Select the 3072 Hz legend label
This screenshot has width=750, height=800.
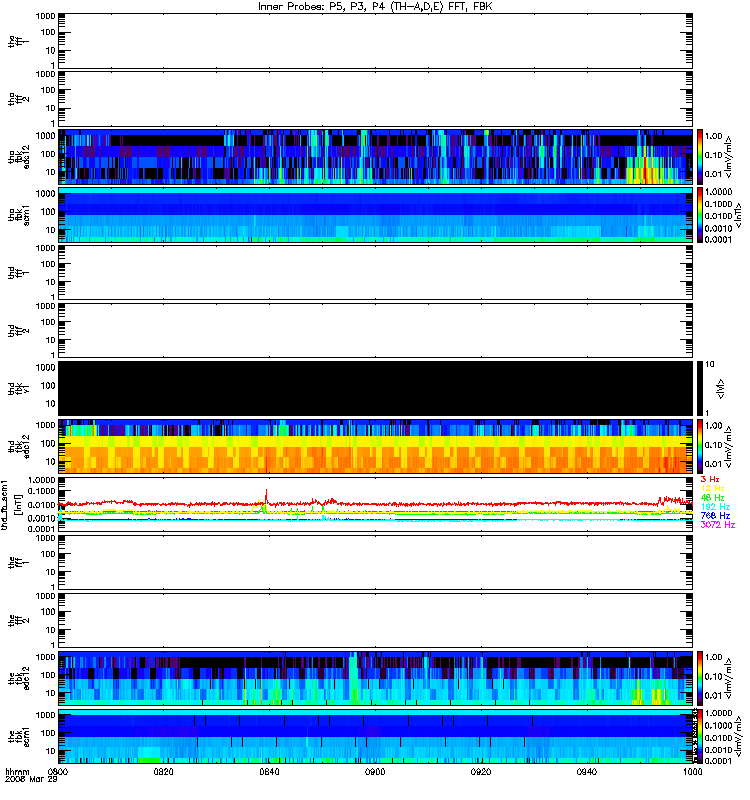coord(717,525)
